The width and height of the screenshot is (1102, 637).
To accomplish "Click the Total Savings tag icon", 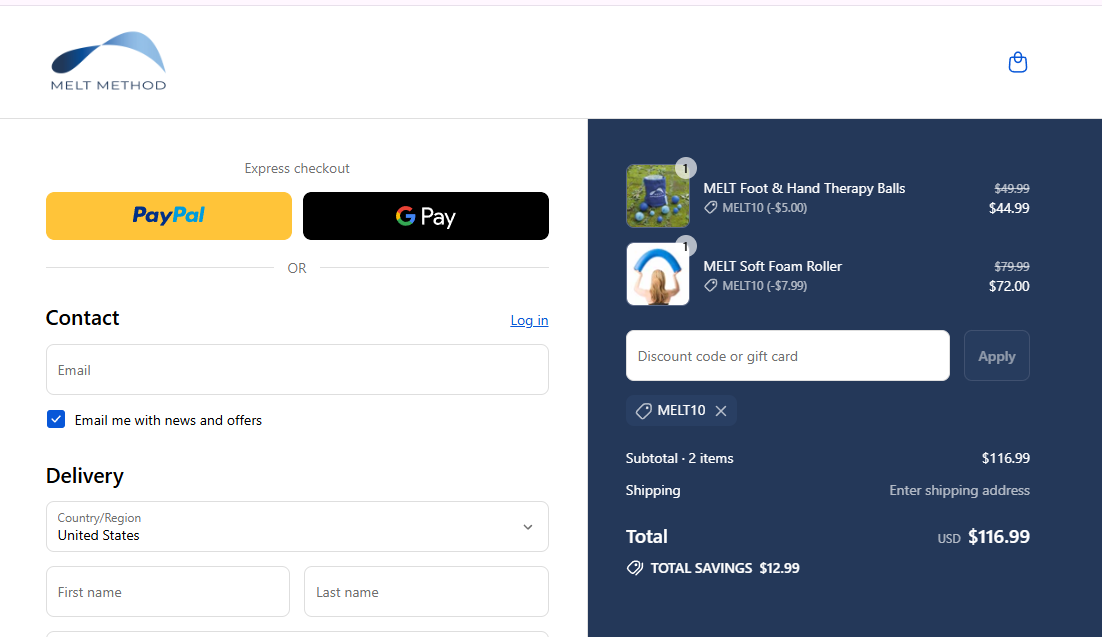I will [x=635, y=568].
